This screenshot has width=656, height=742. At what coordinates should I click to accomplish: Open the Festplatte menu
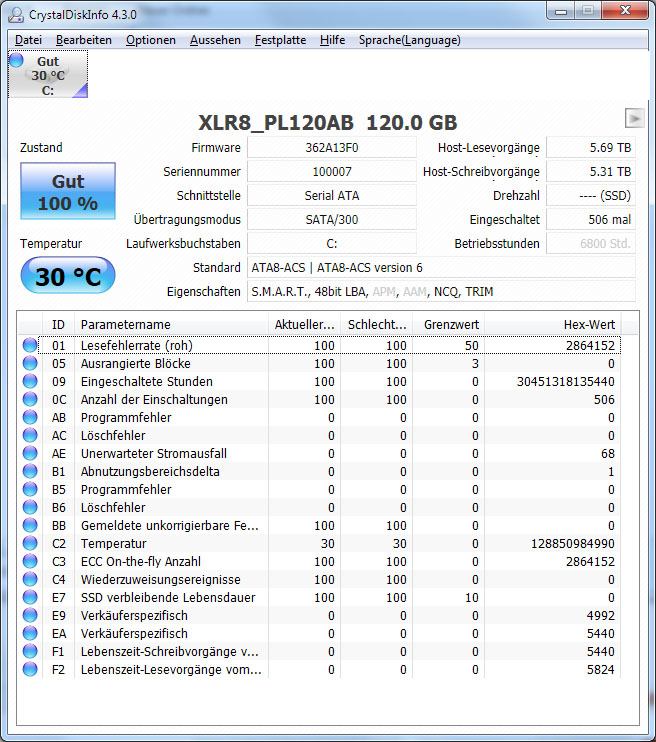tap(280, 40)
